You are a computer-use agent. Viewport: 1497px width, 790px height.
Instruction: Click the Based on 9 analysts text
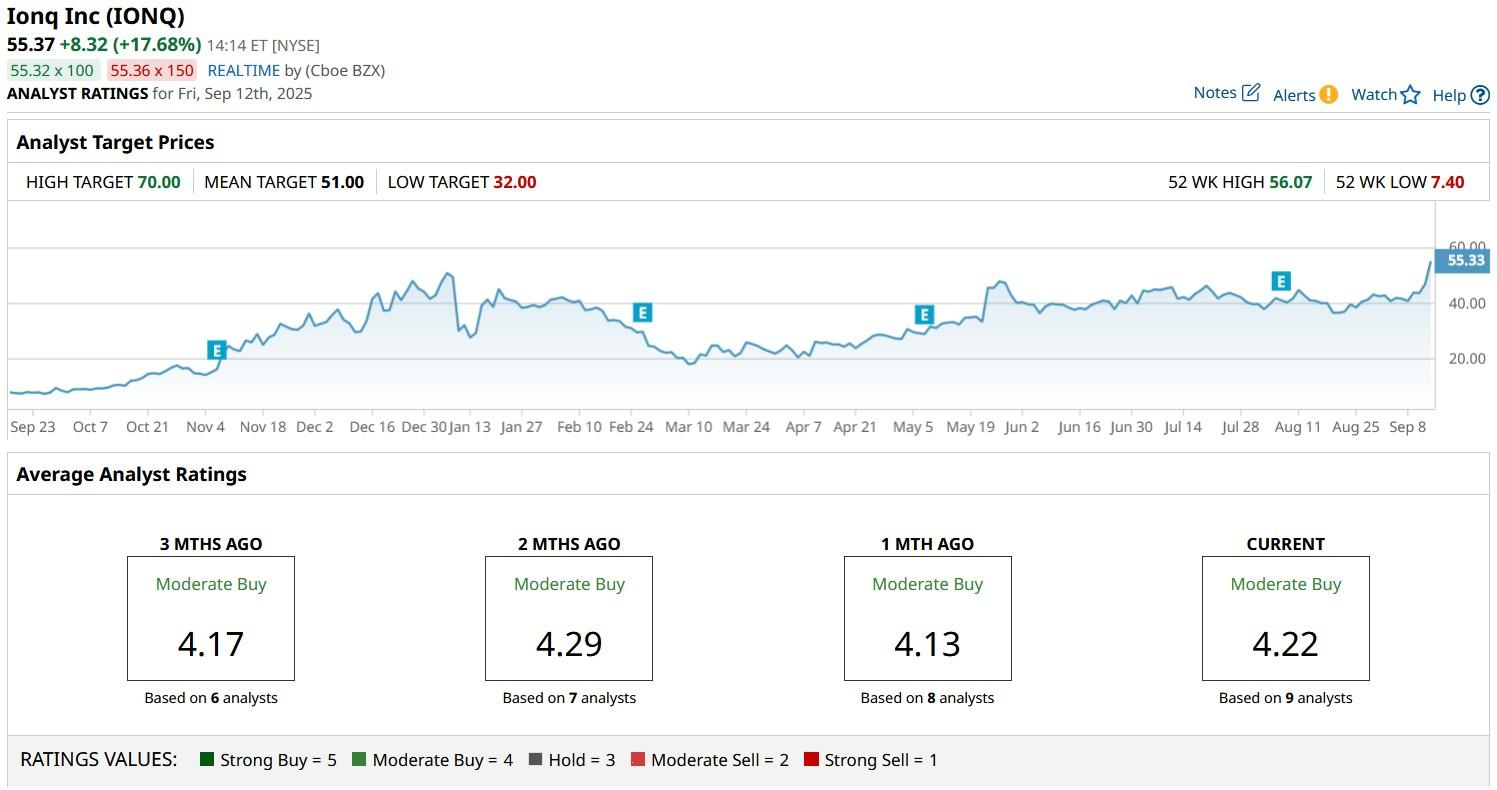coord(1285,698)
